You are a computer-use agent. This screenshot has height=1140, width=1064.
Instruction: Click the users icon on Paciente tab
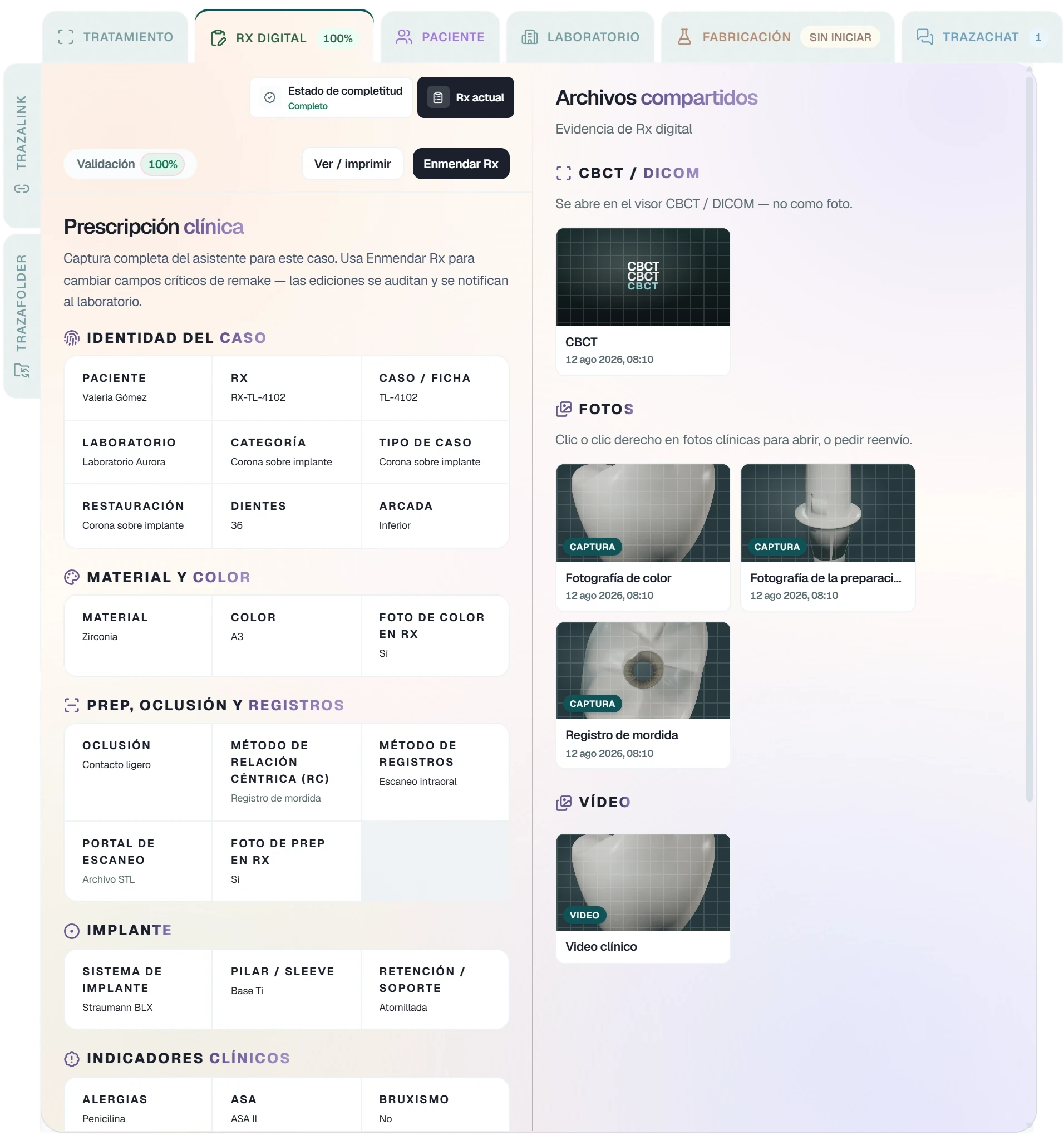coord(403,37)
